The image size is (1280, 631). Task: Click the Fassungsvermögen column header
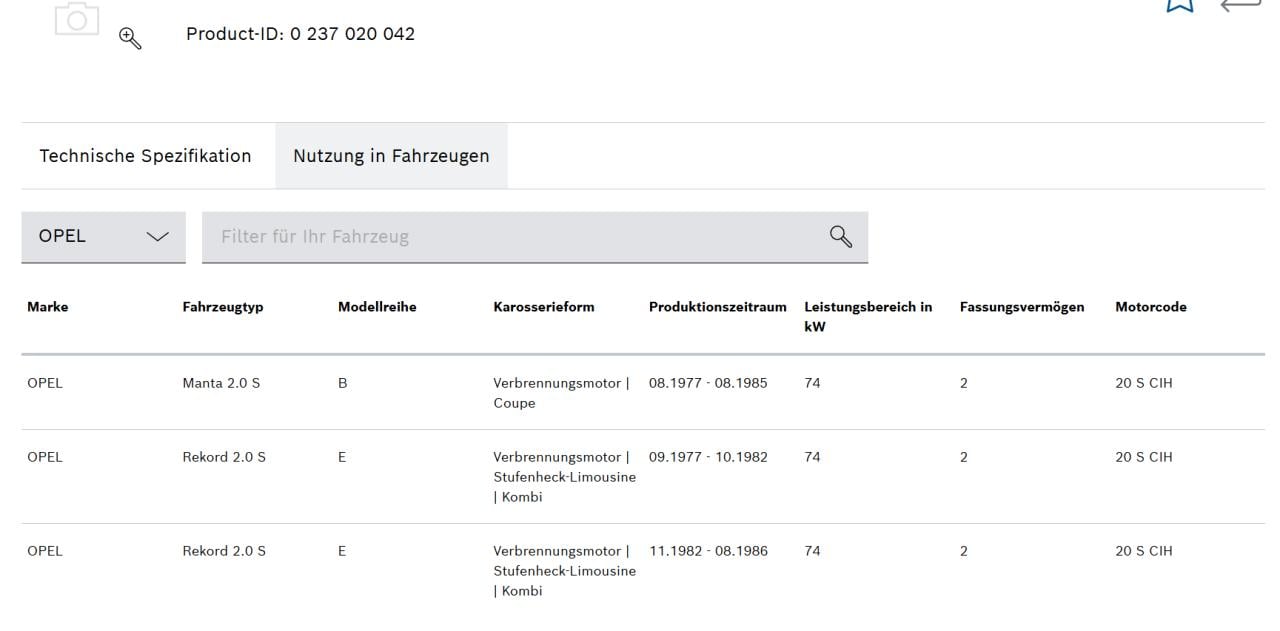tap(1022, 307)
